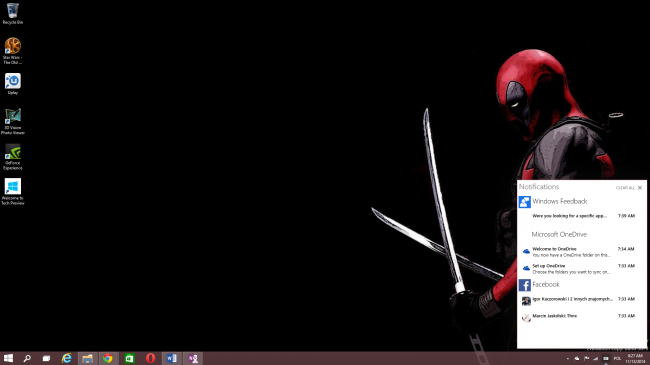The width and height of the screenshot is (650, 365).
Task: Close the Notifications panel
Action: click(640, 187)
